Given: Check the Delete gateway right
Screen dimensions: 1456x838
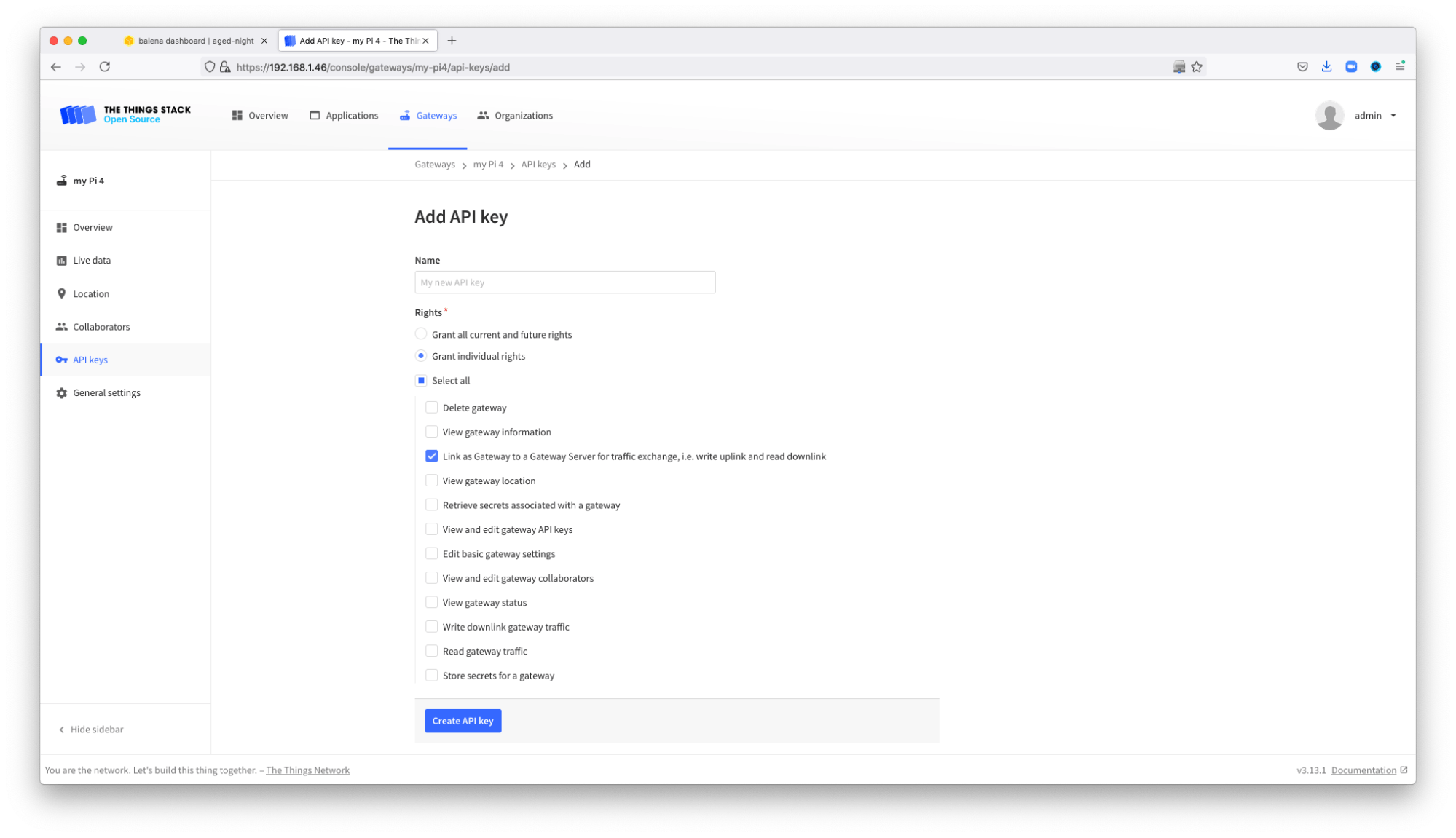Looking at the screenshot, I should point(432,408).
